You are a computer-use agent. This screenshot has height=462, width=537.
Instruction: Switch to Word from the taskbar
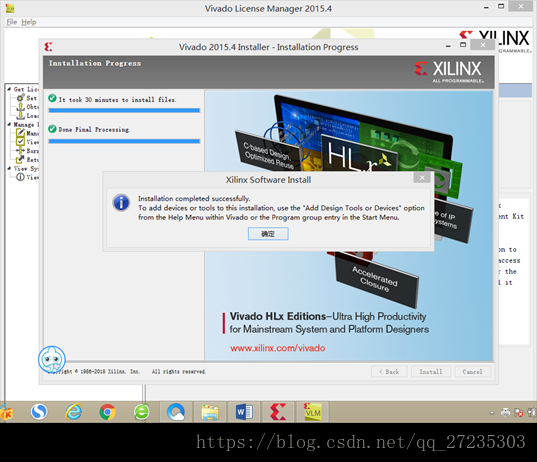244,412
